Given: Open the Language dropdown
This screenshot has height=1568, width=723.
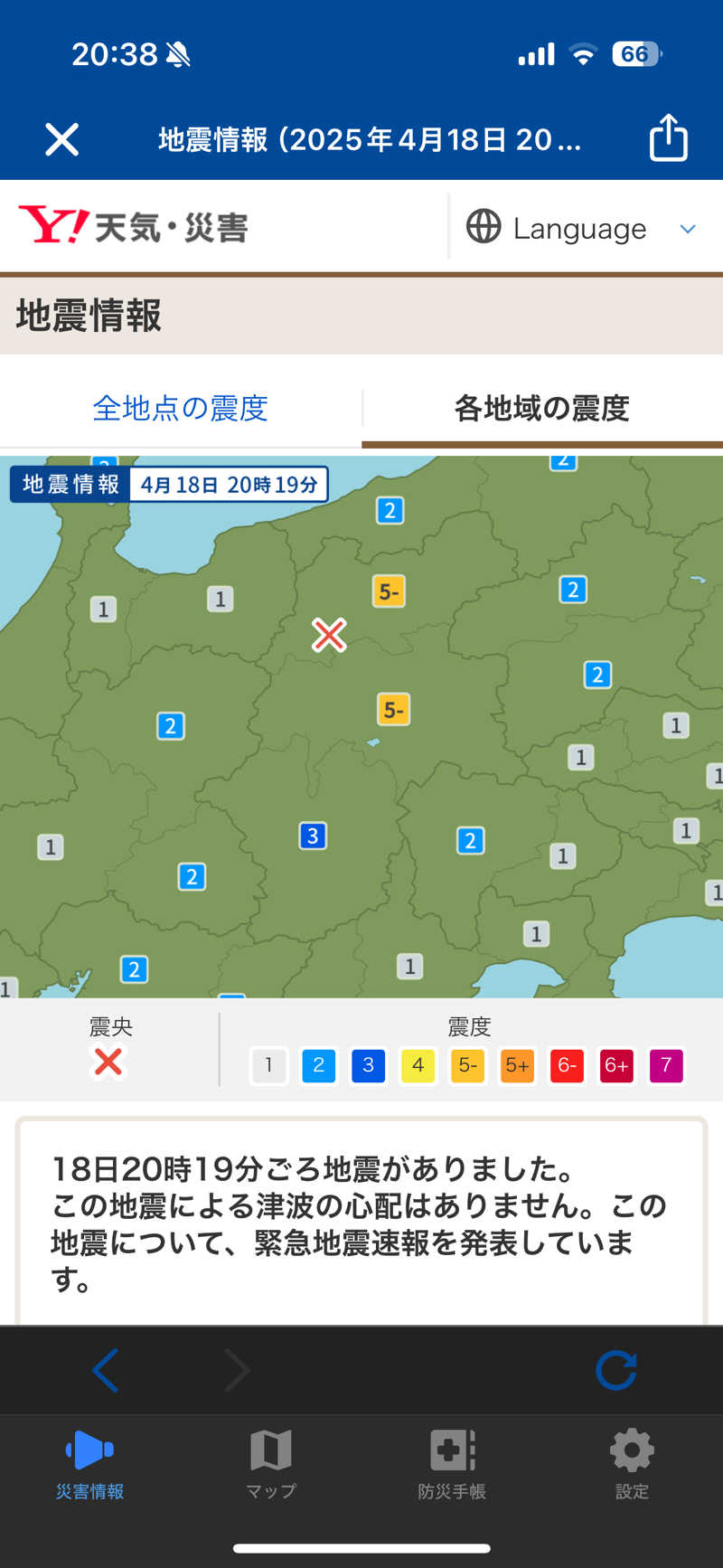Looking at the screenshot, I should click(582, 228).
